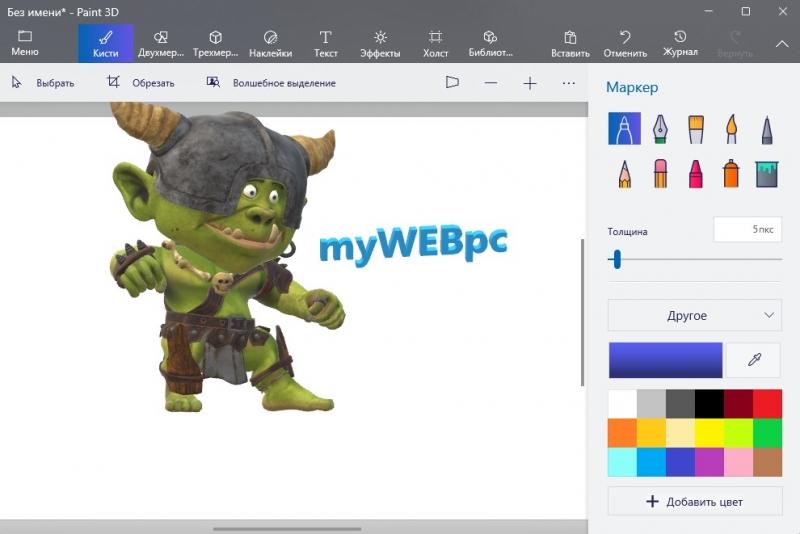
Task: Open the Холст canvas tab
Action: pyautogui.click(x=435, y=43)
